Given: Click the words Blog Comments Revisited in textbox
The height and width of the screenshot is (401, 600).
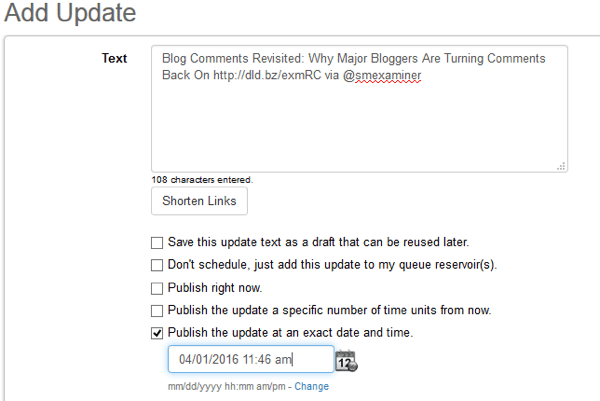Looking at the screenshot, I should (233, 59).
